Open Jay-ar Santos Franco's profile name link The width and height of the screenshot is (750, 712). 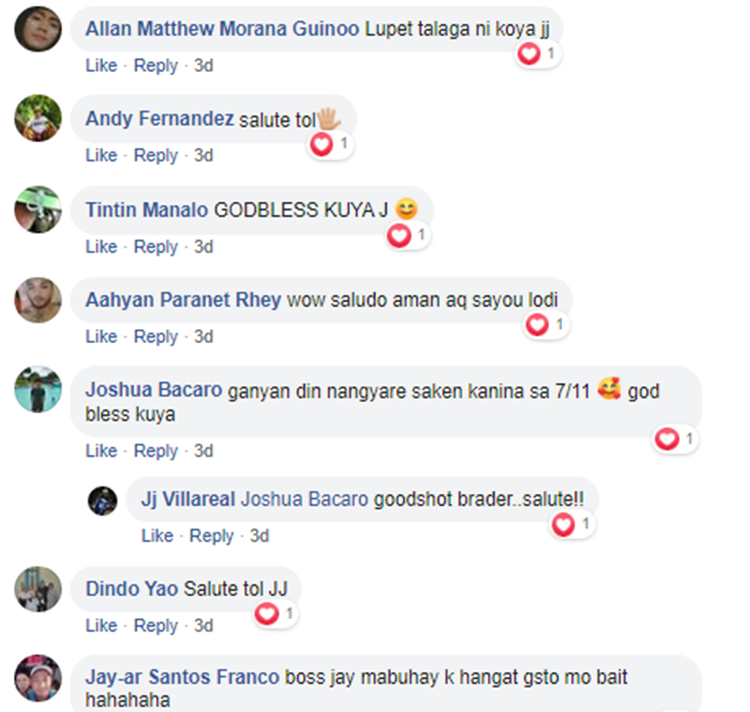tap(182, 677)
